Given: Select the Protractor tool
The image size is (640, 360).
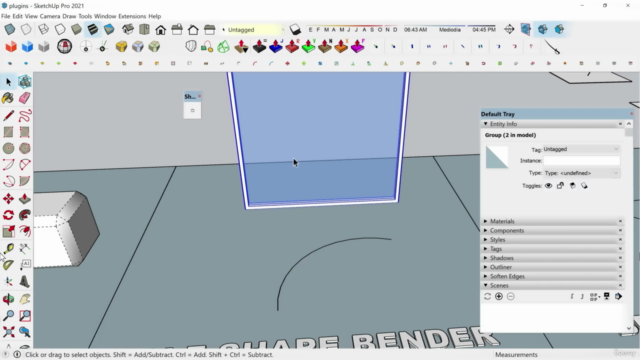Looking at the screenshot, I should 8,265.
